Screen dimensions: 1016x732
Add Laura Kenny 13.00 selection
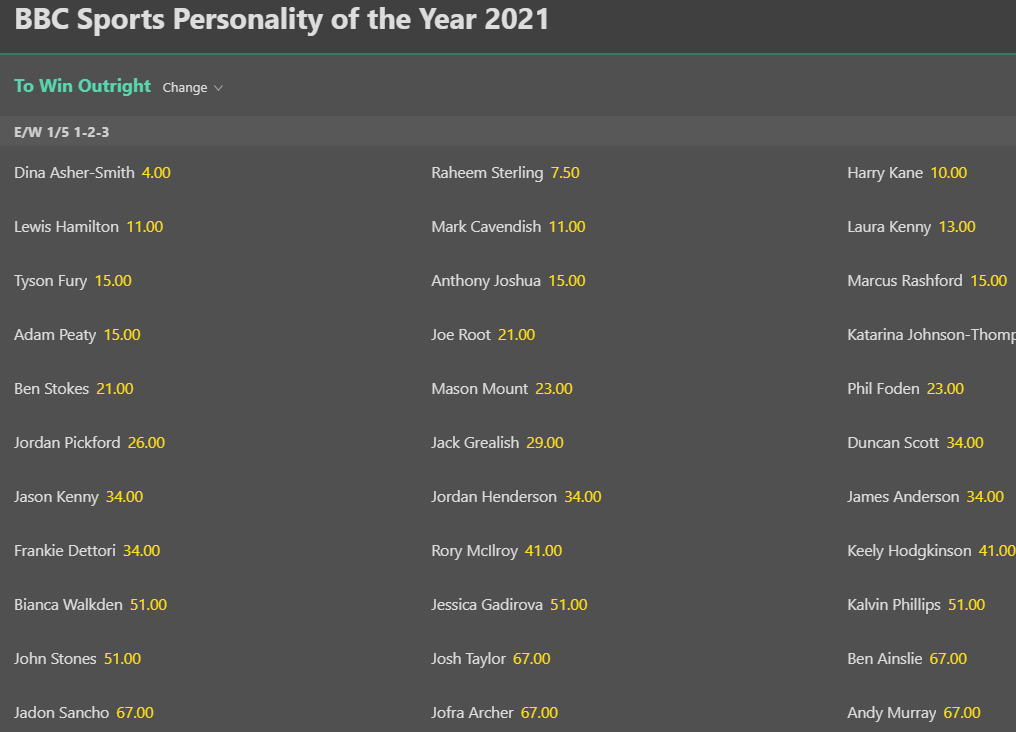click(956, 227)
